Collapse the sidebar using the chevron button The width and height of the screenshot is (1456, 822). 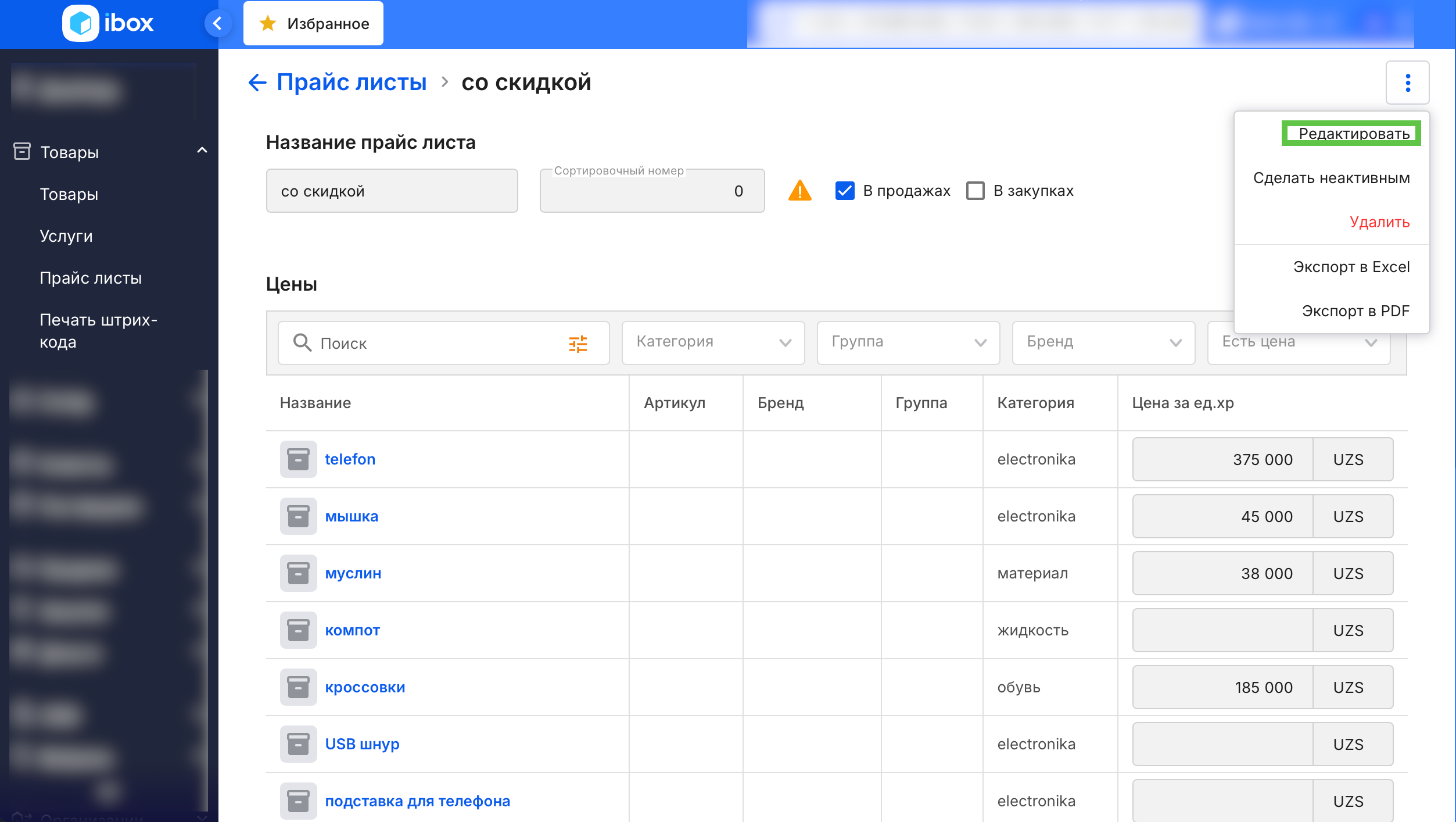click(x=218, y=23)
